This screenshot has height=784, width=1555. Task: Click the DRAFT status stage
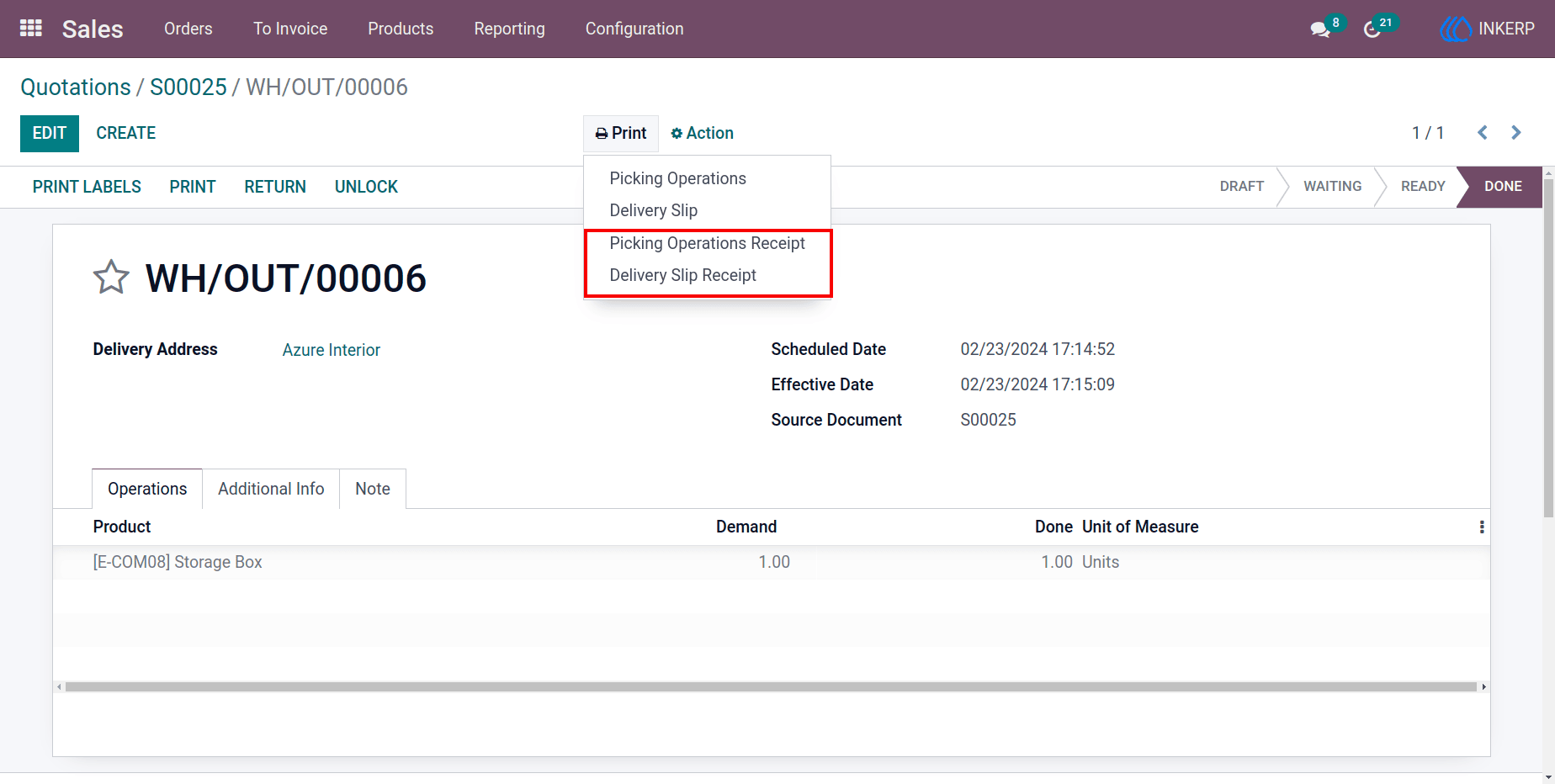(1242, 187)
